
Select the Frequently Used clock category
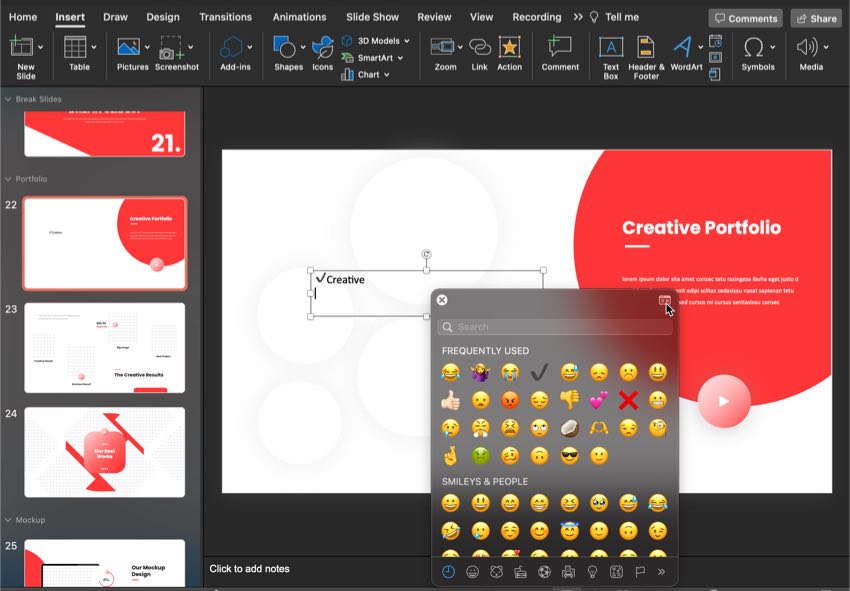pos(448,572)
